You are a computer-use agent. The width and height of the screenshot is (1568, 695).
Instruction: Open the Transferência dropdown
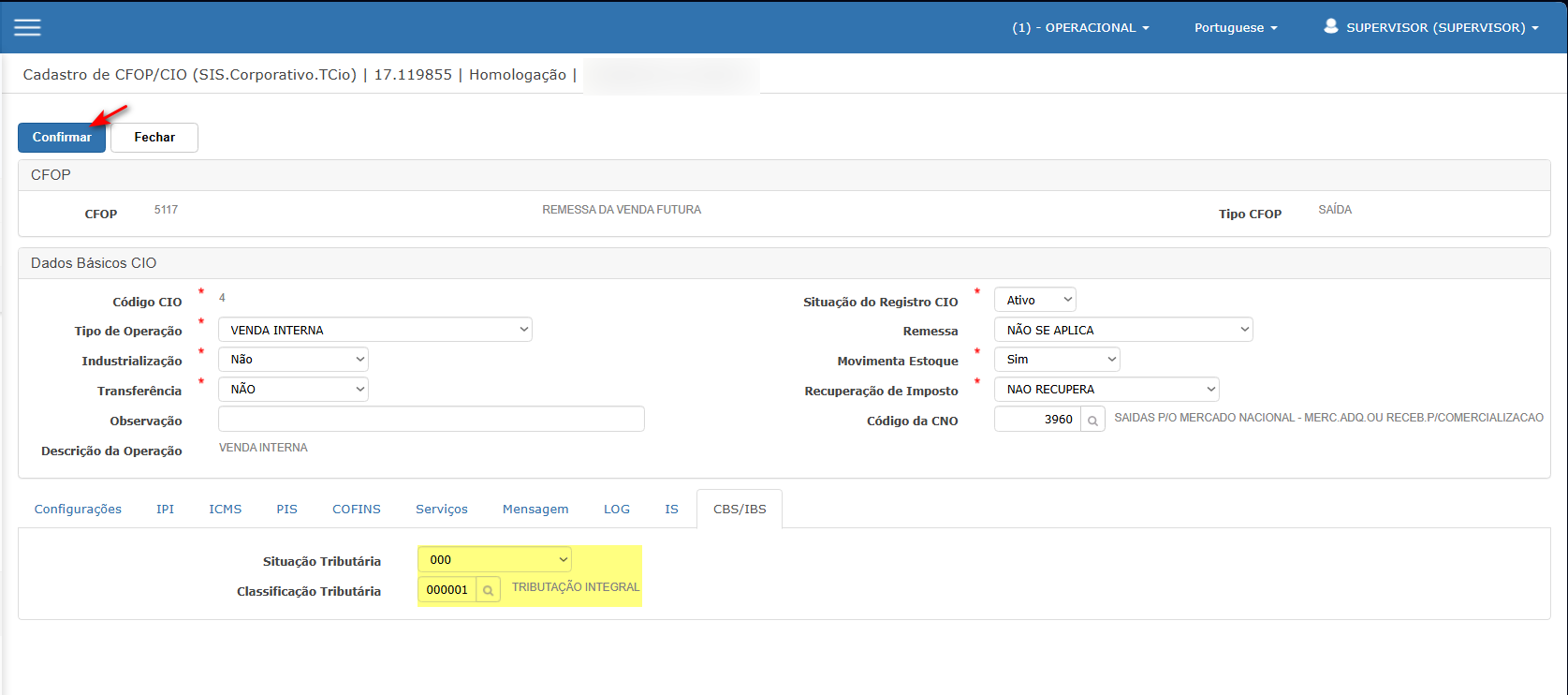coord(293,390)
